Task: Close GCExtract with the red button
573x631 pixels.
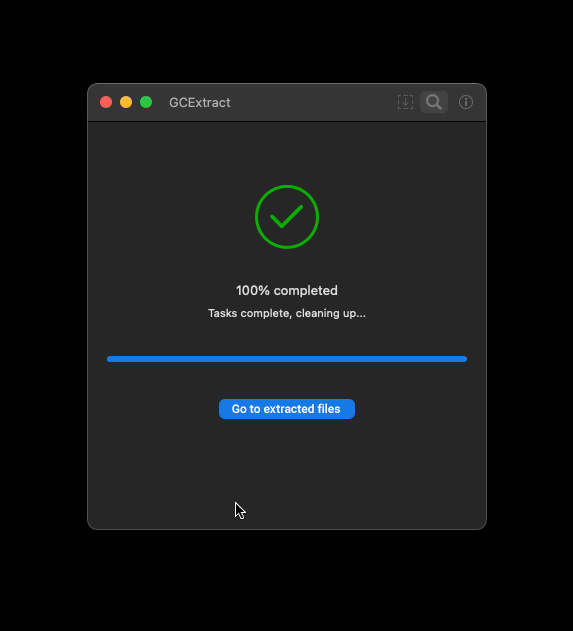Action: (106, 102)
